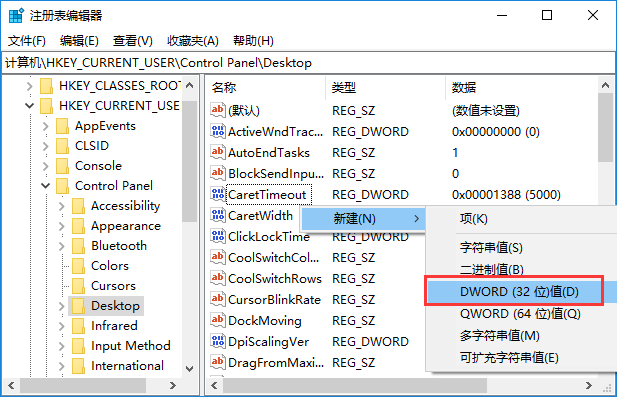Screen dimensions: 617x397
Task: Expand the Desktop key arrow
Action: pyautogui.click(x=61, y=306)
